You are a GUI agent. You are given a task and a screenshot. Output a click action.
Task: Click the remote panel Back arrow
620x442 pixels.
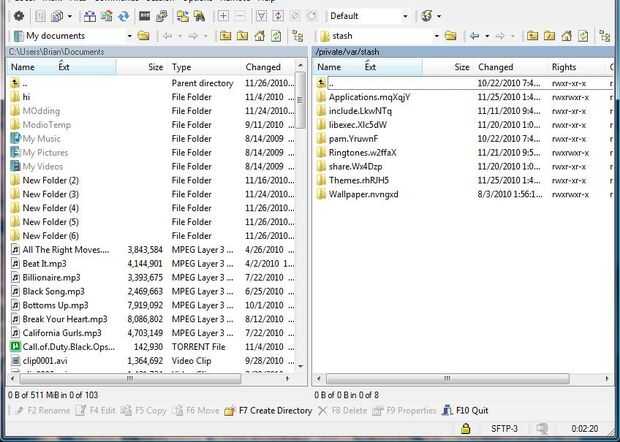pyautogui.click(x=474, y=36)
